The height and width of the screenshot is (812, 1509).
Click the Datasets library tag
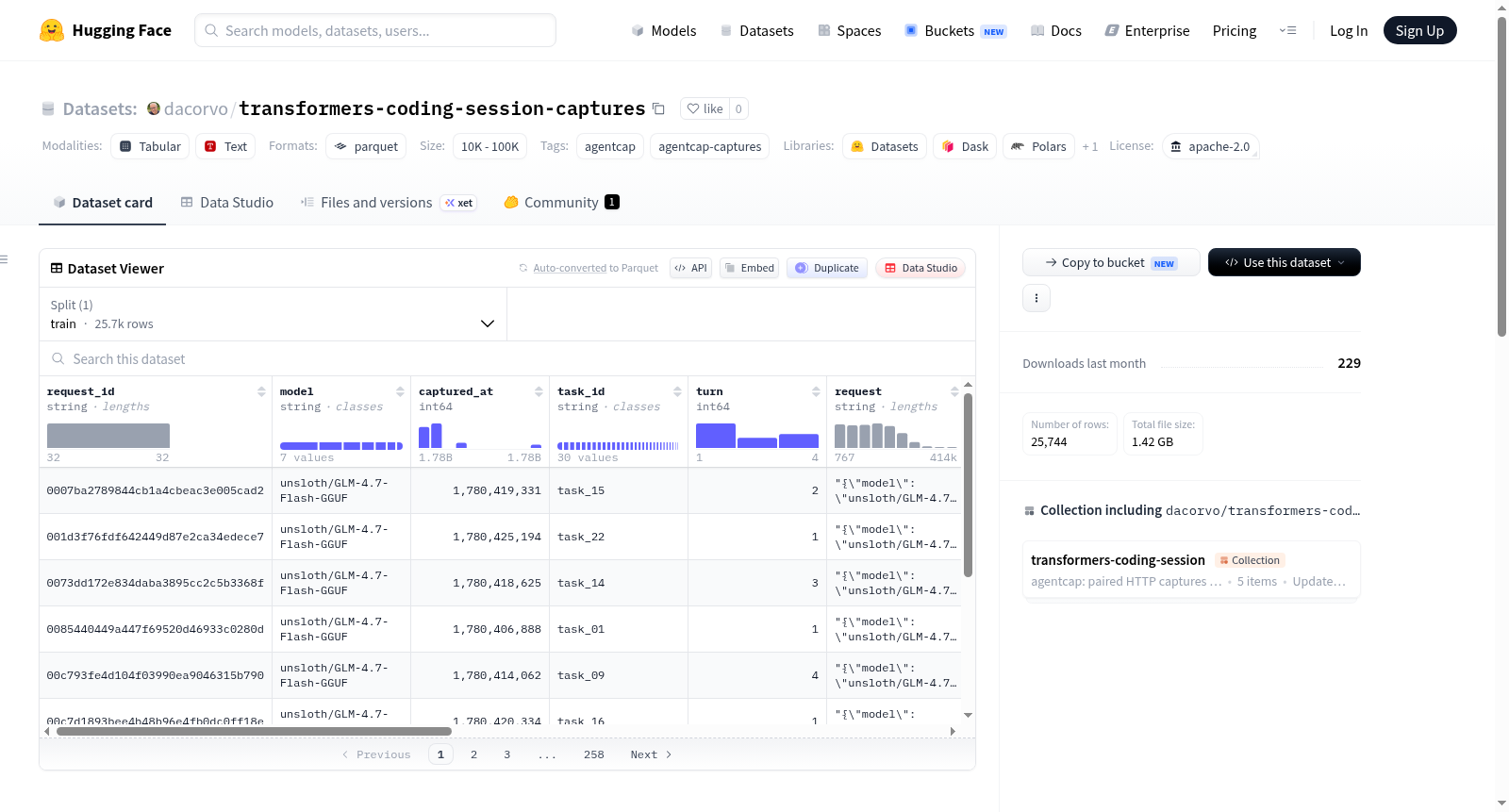click(x=885, y=146)
